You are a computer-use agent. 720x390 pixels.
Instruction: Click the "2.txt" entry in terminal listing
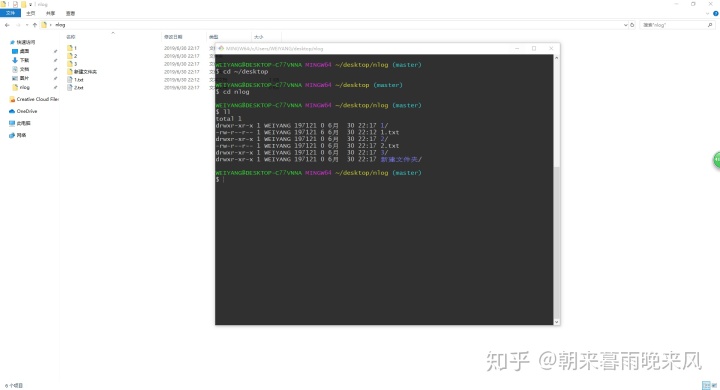[x=389, y=146]
